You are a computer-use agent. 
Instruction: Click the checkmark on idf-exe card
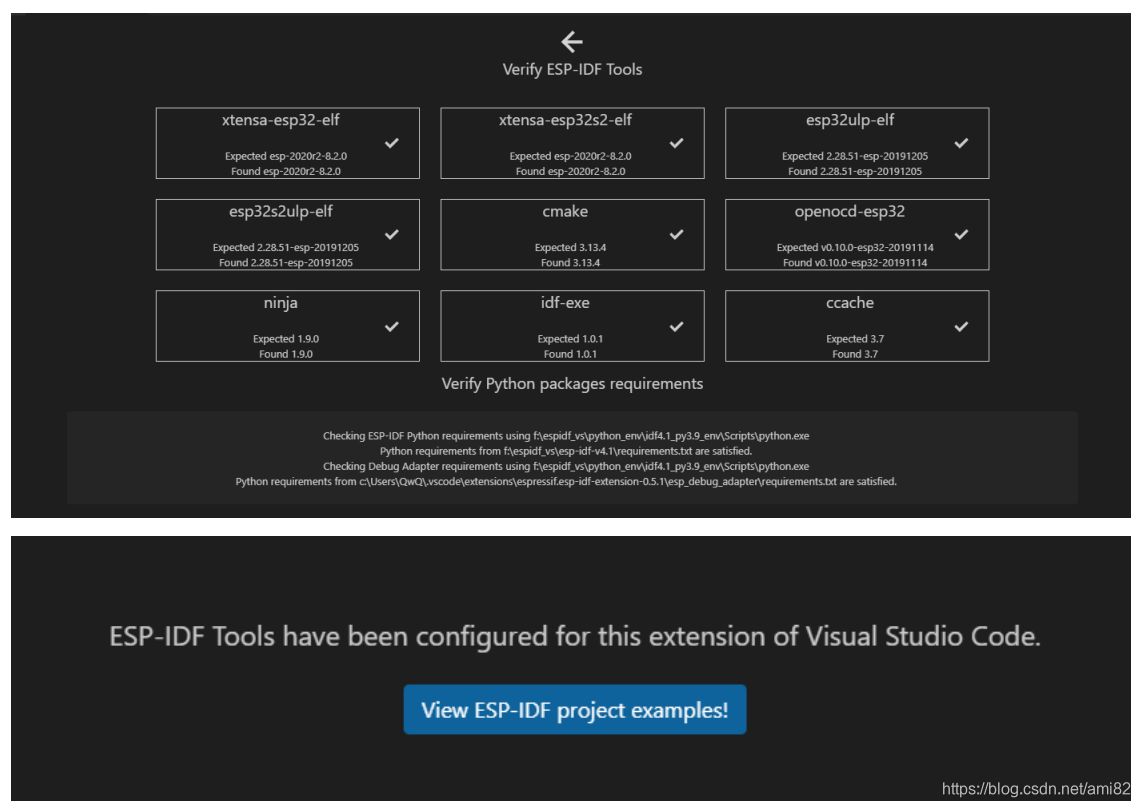677,326
